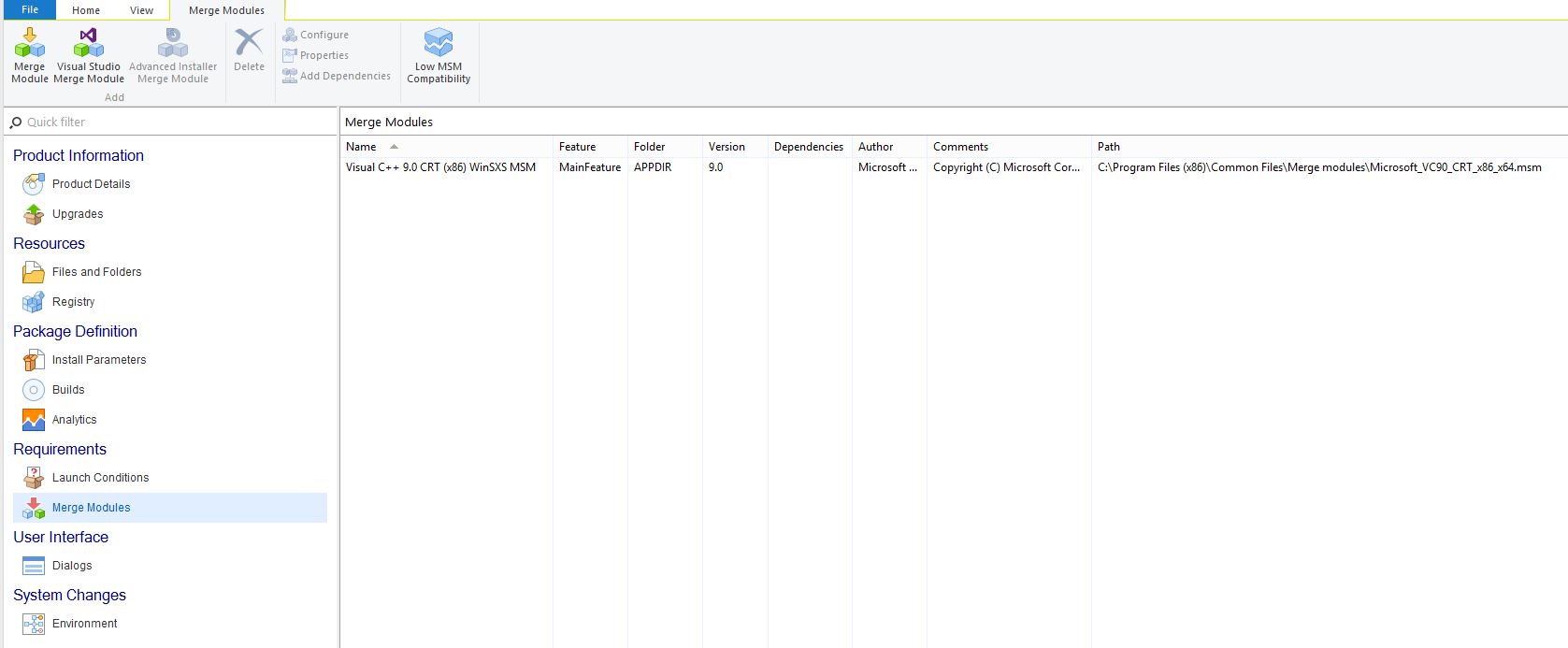The width and height of the screenshot is (1568, 648).
Task: Open the Environment page icon
Action: [34, 624]
